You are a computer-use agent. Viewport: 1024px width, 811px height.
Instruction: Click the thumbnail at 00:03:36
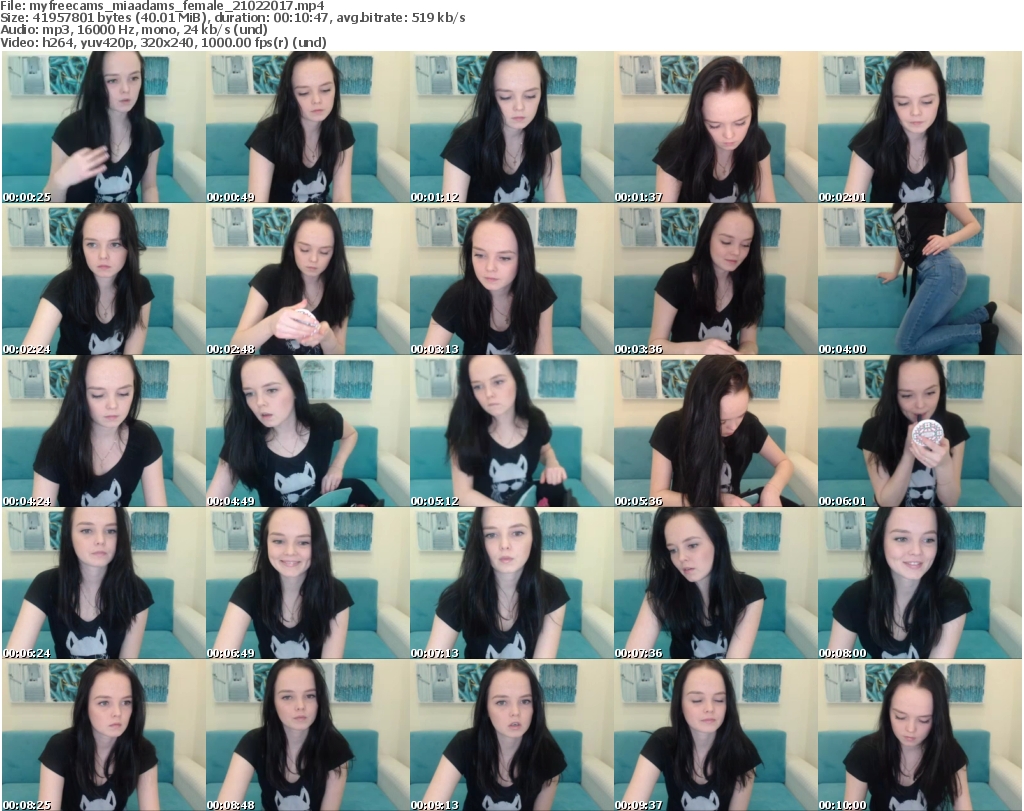(x=715, y=279)
